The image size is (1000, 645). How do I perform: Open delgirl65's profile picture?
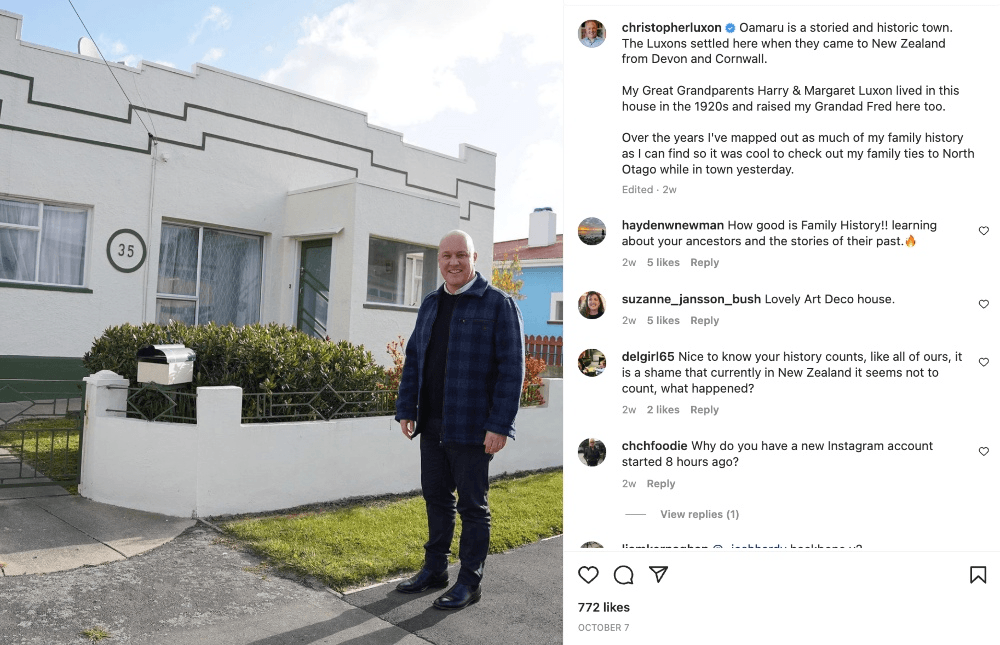click(x=592, y=362)
